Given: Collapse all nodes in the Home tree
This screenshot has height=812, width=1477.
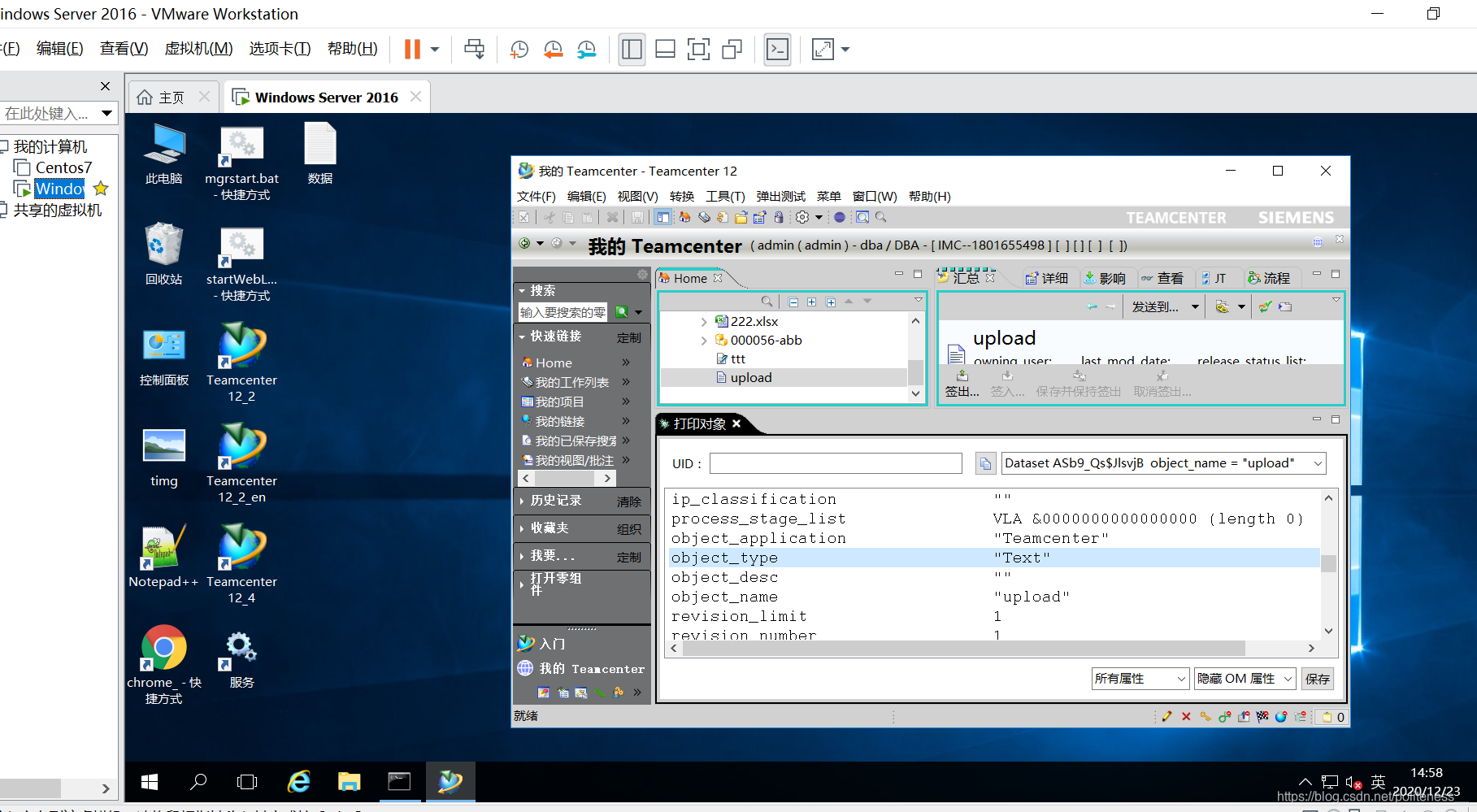Looking at the screenshot, I should [x=793, y=302].
